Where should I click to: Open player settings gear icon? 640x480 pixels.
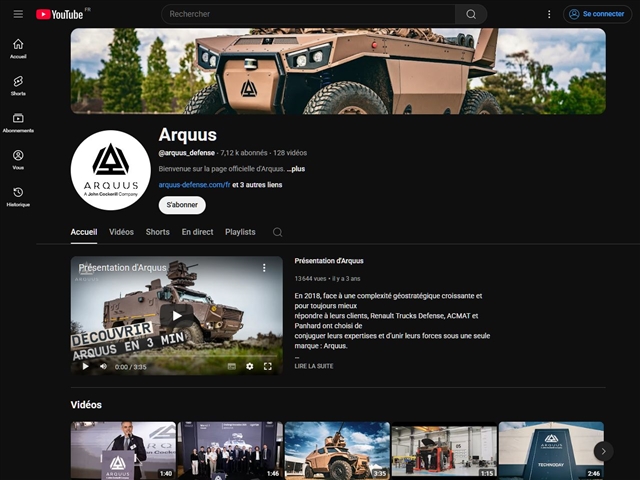pyautogui.click(x=249, y=367)
